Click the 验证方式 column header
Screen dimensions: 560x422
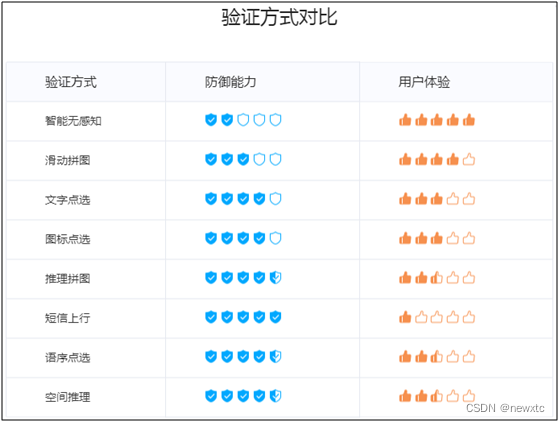point(71,82)
